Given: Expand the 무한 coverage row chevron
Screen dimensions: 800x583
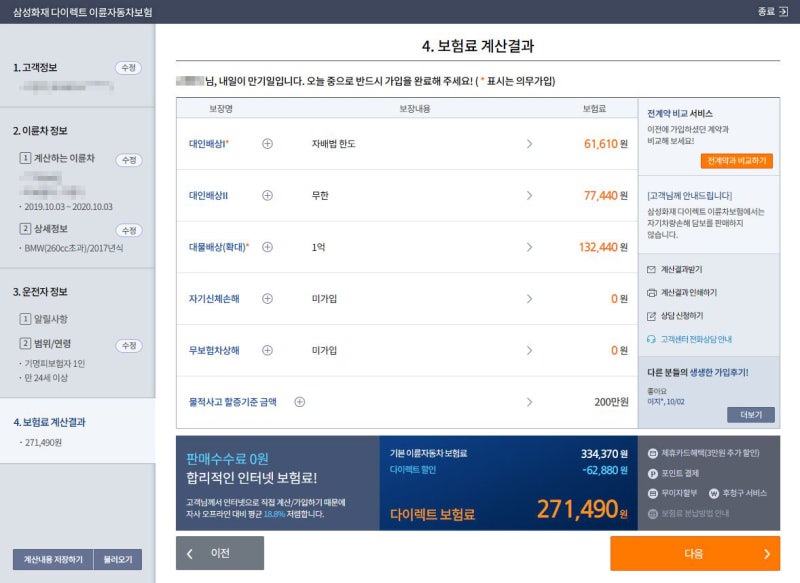Looking at the screenshot, I should [x=529, y=195].
